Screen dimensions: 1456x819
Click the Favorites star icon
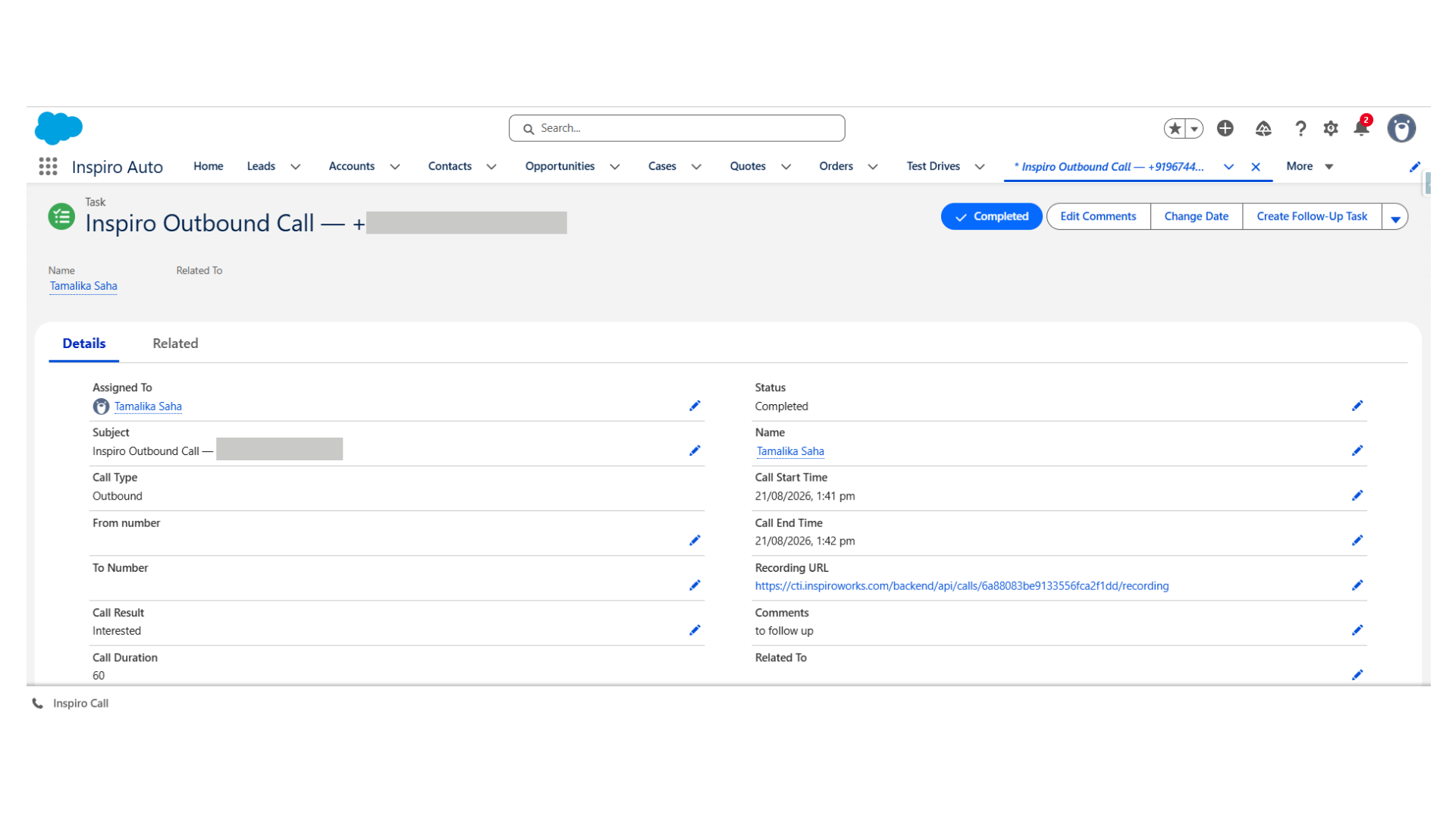(x=1175, y=129)
